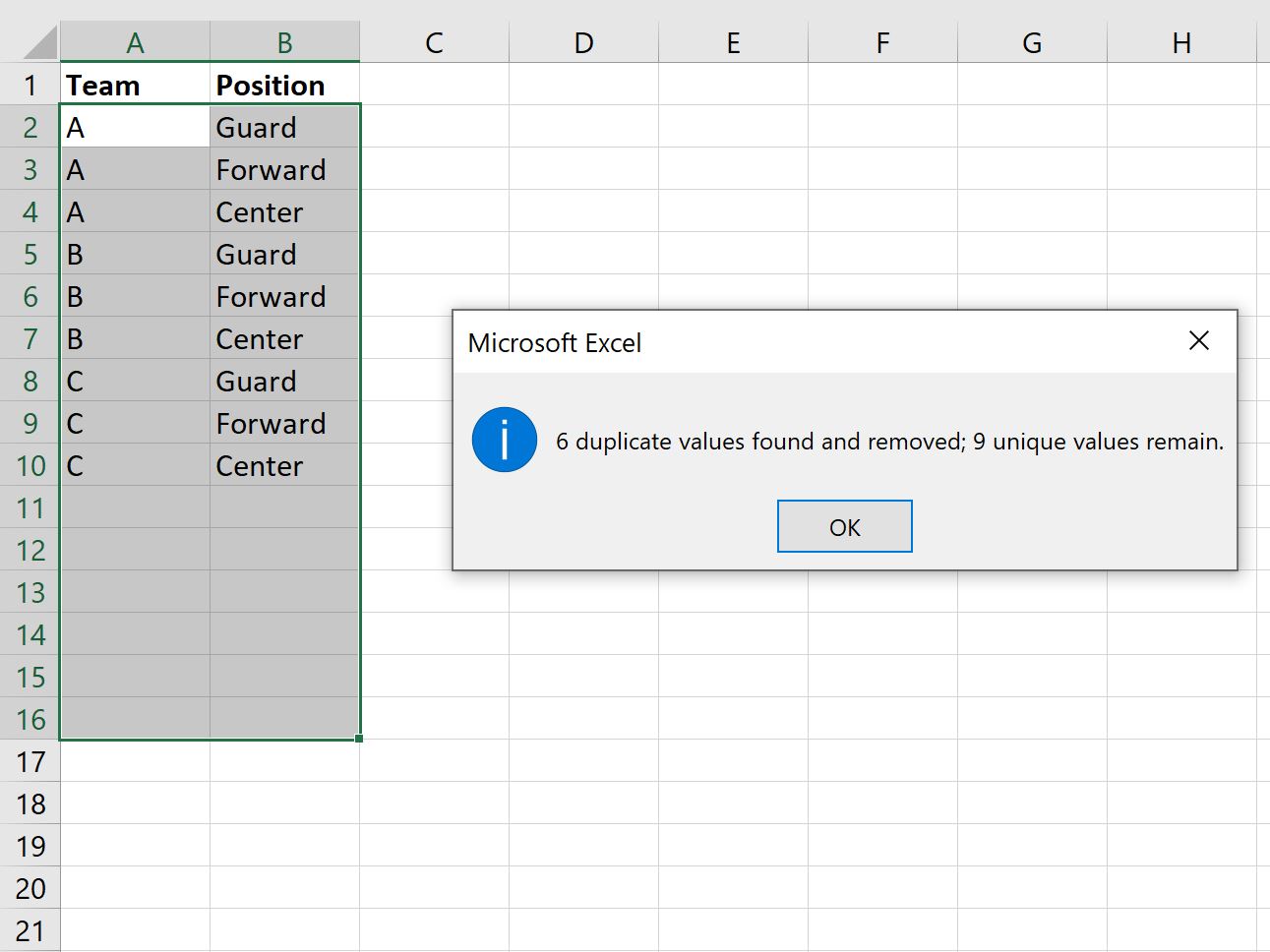Click cell B5 containing Guard

pos(284,254)
